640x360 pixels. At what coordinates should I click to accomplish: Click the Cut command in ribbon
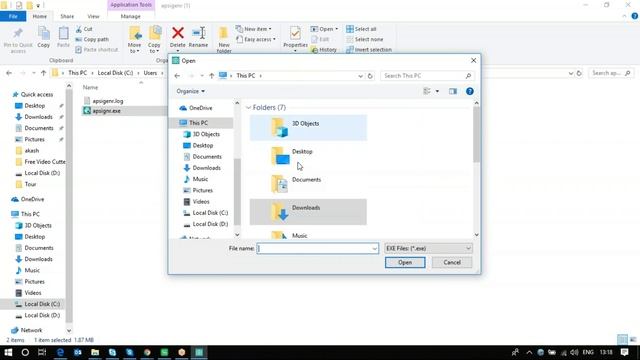pos(84,29)
